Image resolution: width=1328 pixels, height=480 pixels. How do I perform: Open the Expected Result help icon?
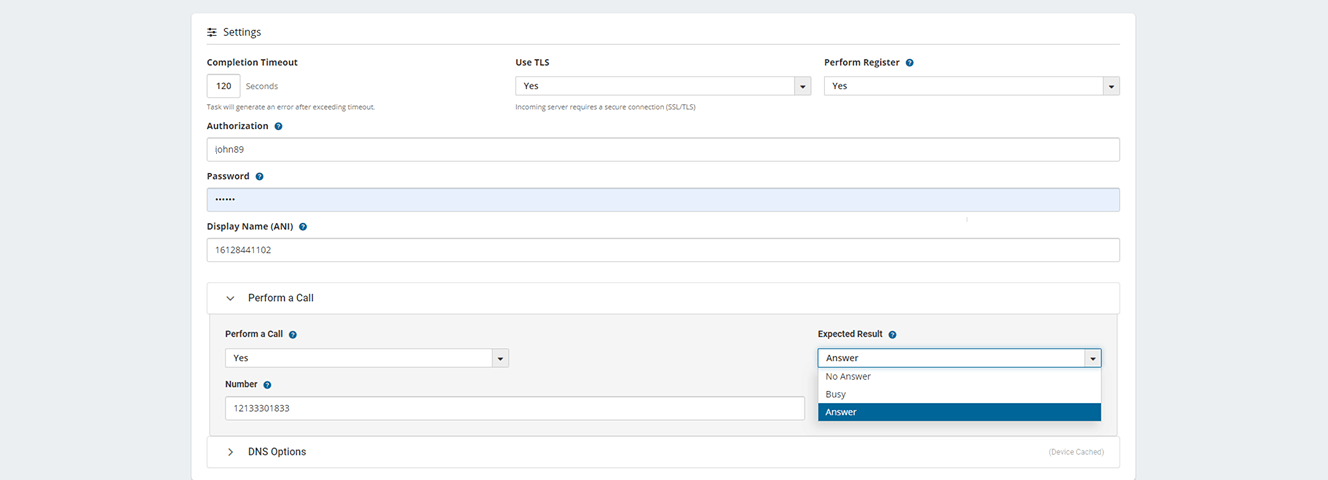892,334
